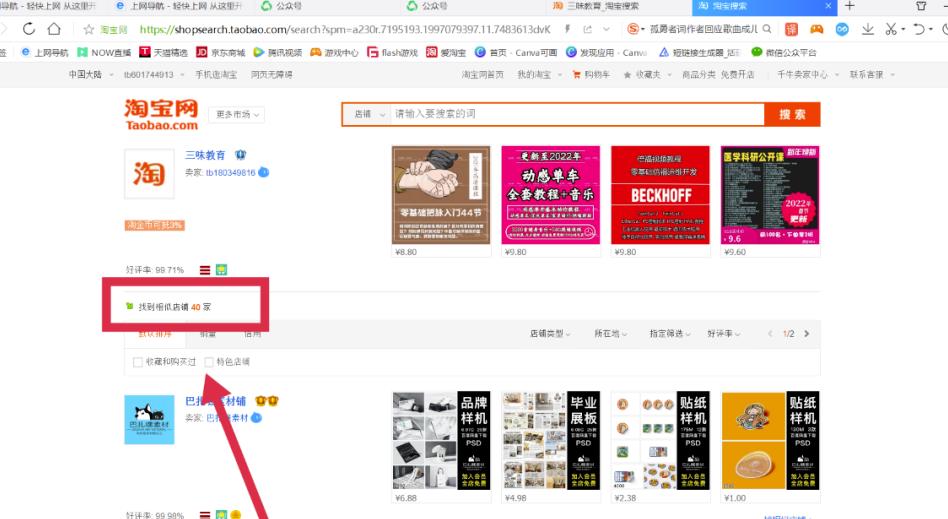Switch to the 销量 sort tab

click(208, 334)
